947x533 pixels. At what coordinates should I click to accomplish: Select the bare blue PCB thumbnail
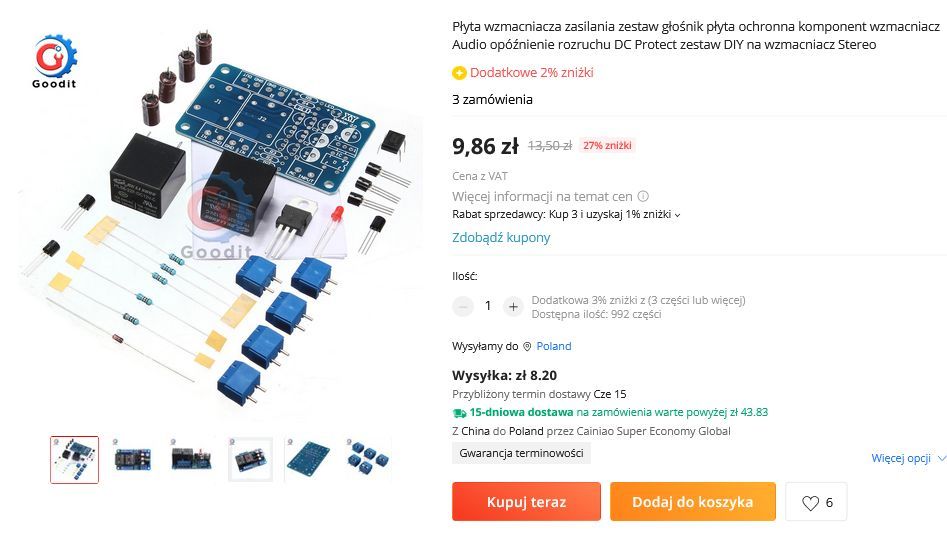coord(309,460)
